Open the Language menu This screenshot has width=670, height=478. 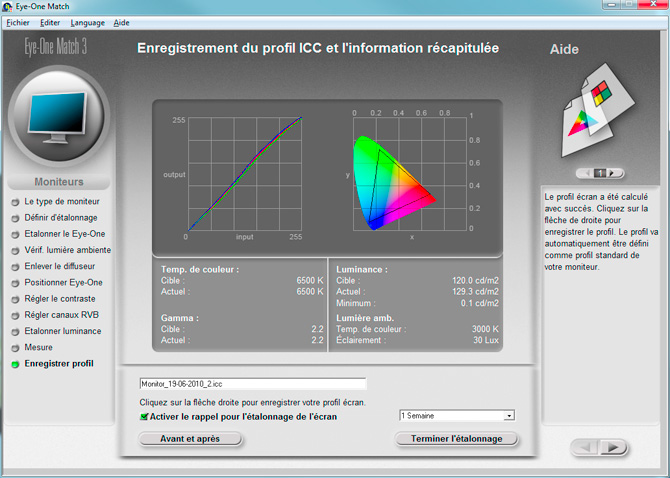(x=88, y=23)
